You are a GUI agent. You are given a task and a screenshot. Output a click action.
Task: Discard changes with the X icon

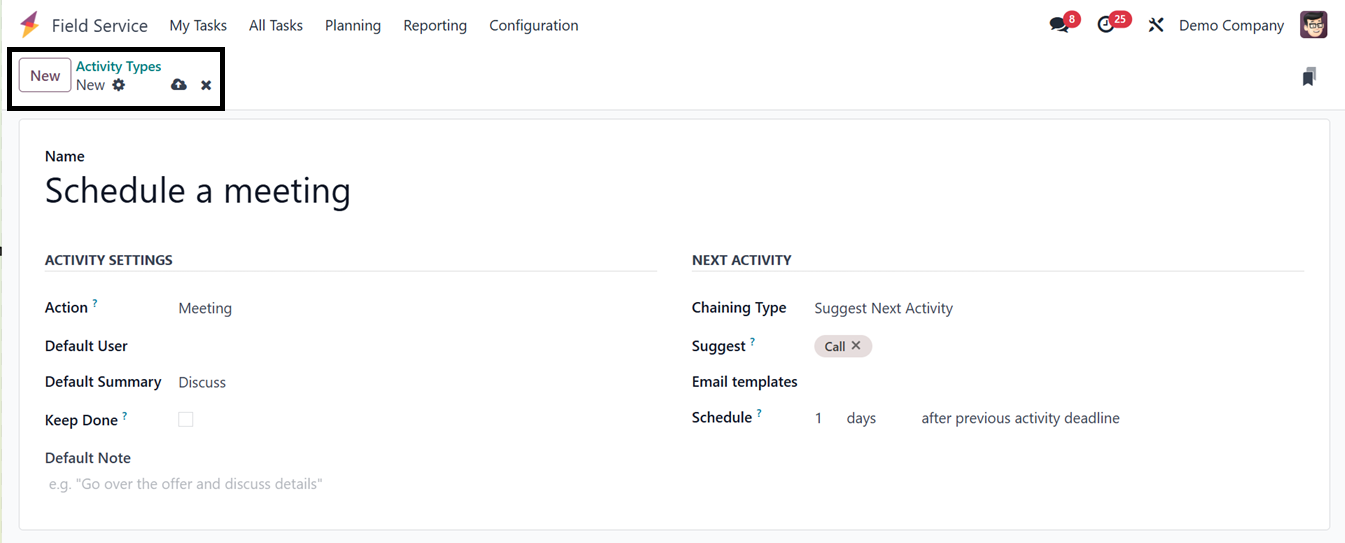(x=206, y=85)
